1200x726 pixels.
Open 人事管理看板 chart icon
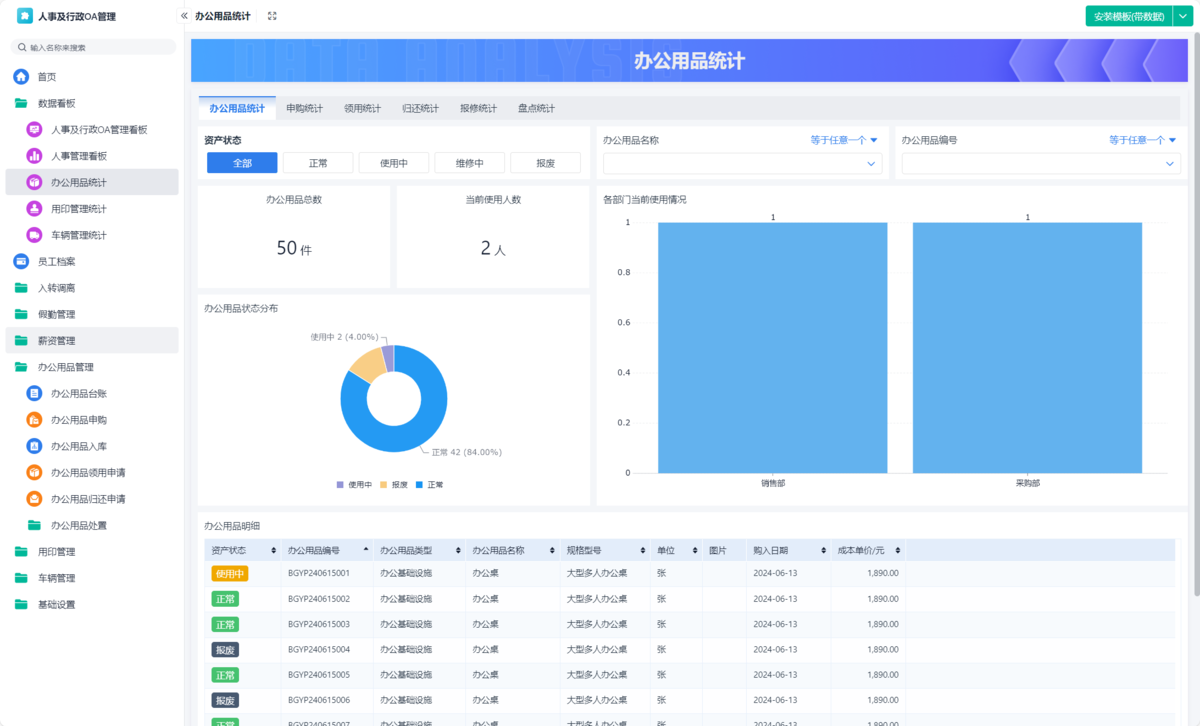(x=34, y=156)
